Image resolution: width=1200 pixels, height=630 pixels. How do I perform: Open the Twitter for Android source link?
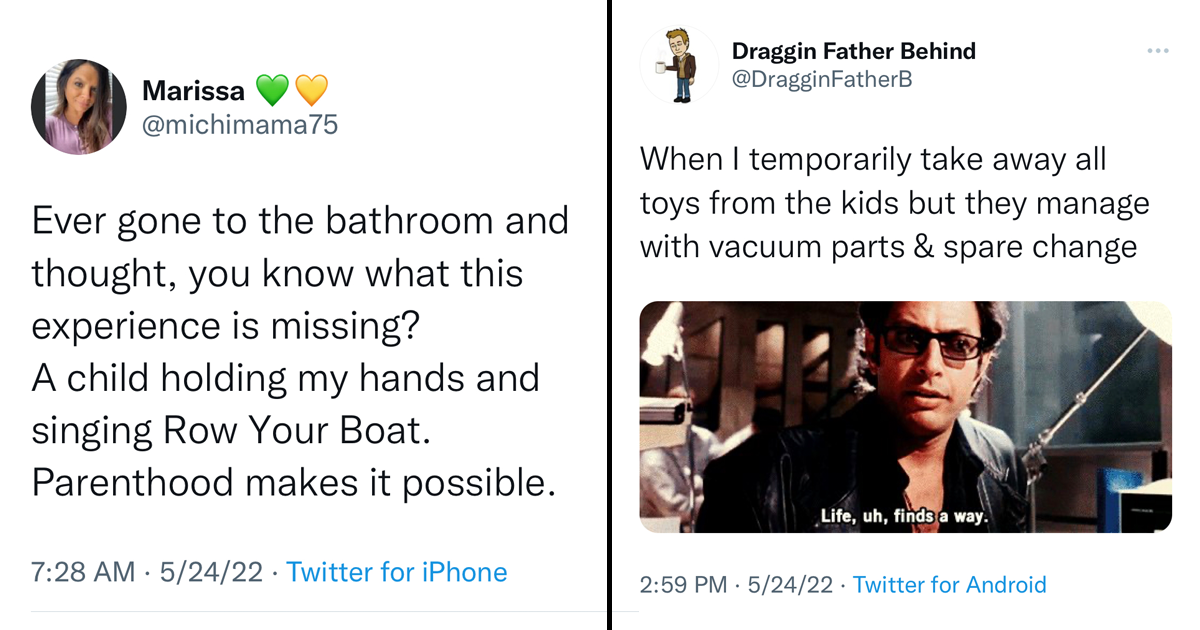click(949, 584)
